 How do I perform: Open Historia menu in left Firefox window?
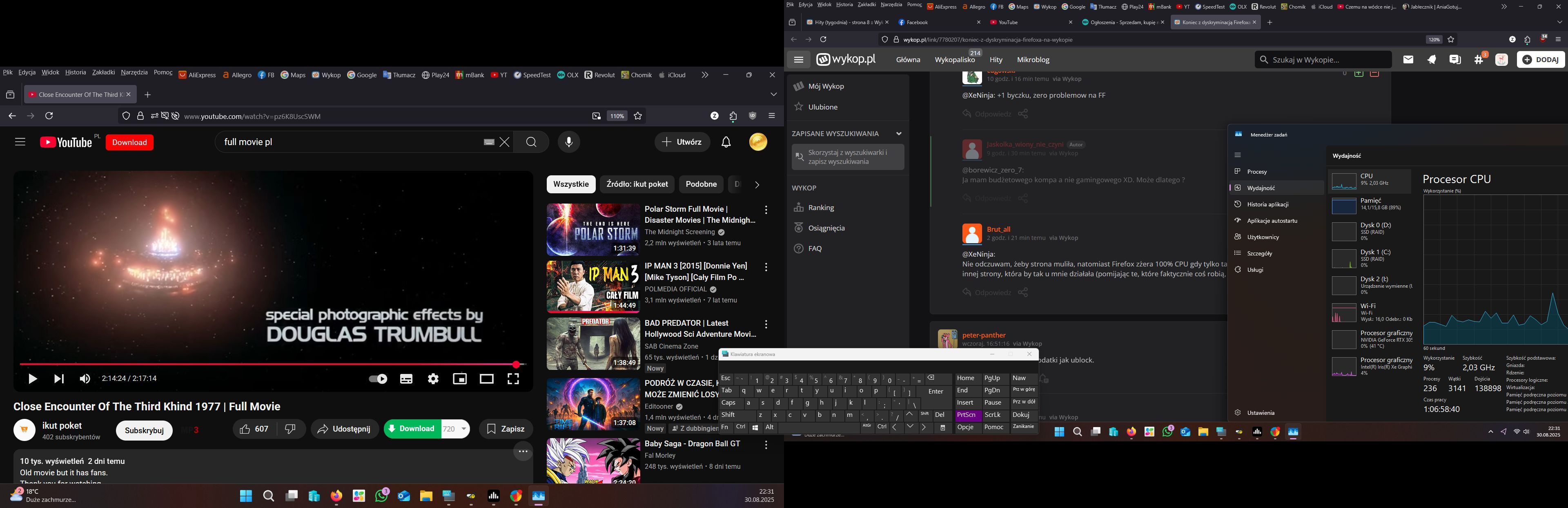76,72
